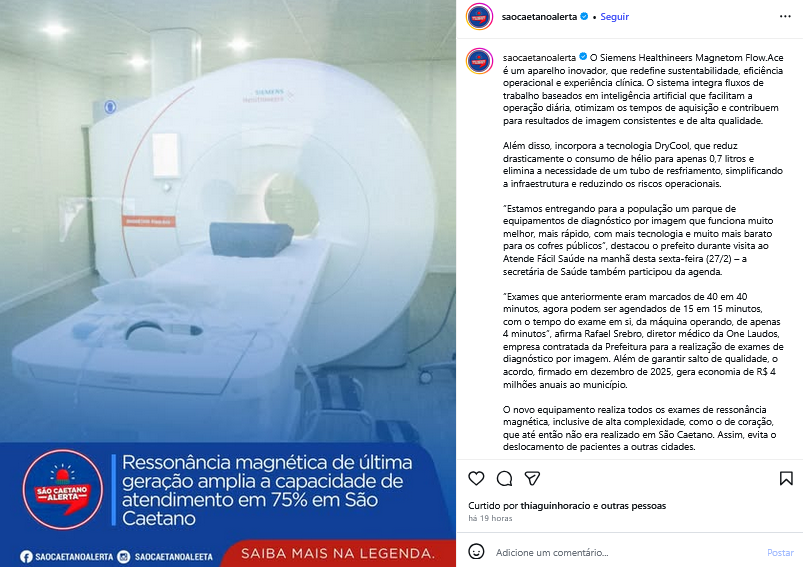Open comments via speech bubble icon
The height and width of the screenshot is (567, 803).
(504, 478)
